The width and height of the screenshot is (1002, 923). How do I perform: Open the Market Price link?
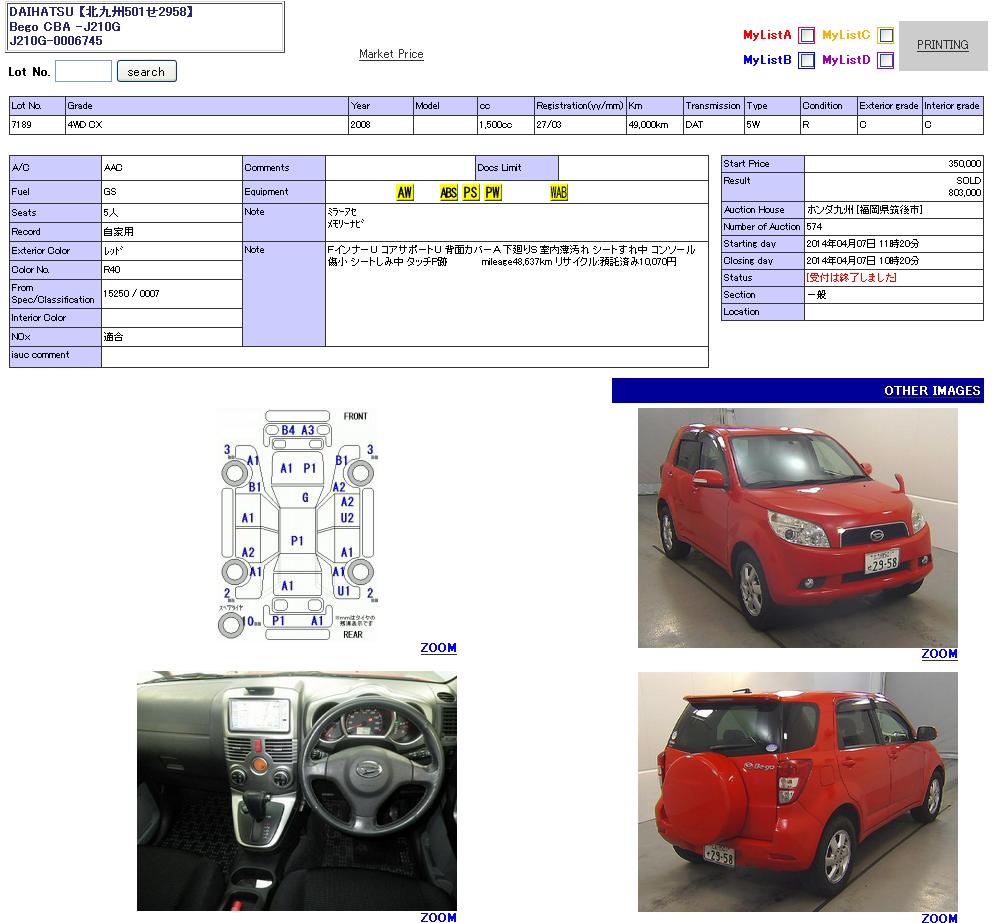pyautogui.click(x=391, y=54)
